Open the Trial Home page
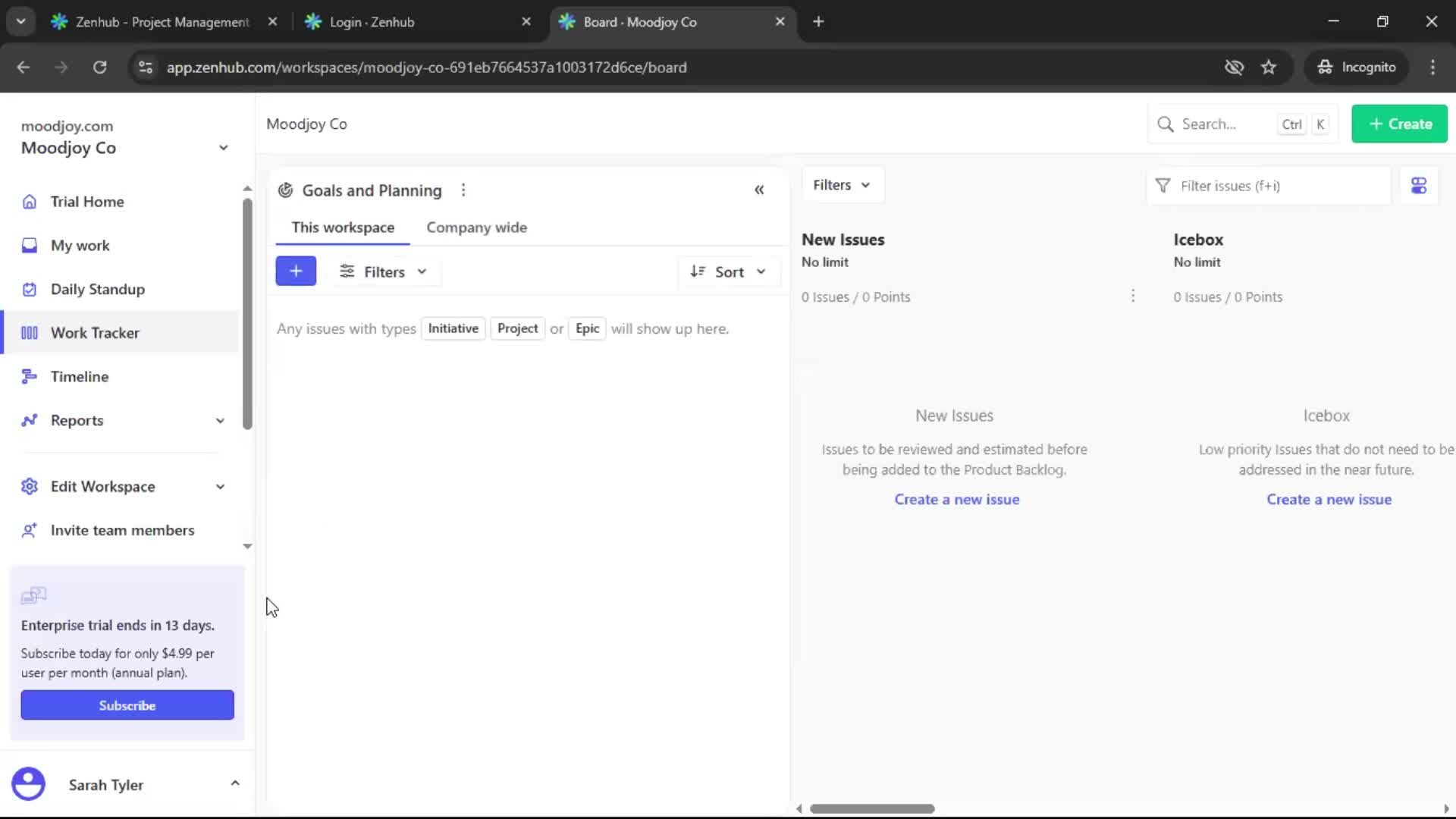1456x819 pixels. tap(86, 201)
